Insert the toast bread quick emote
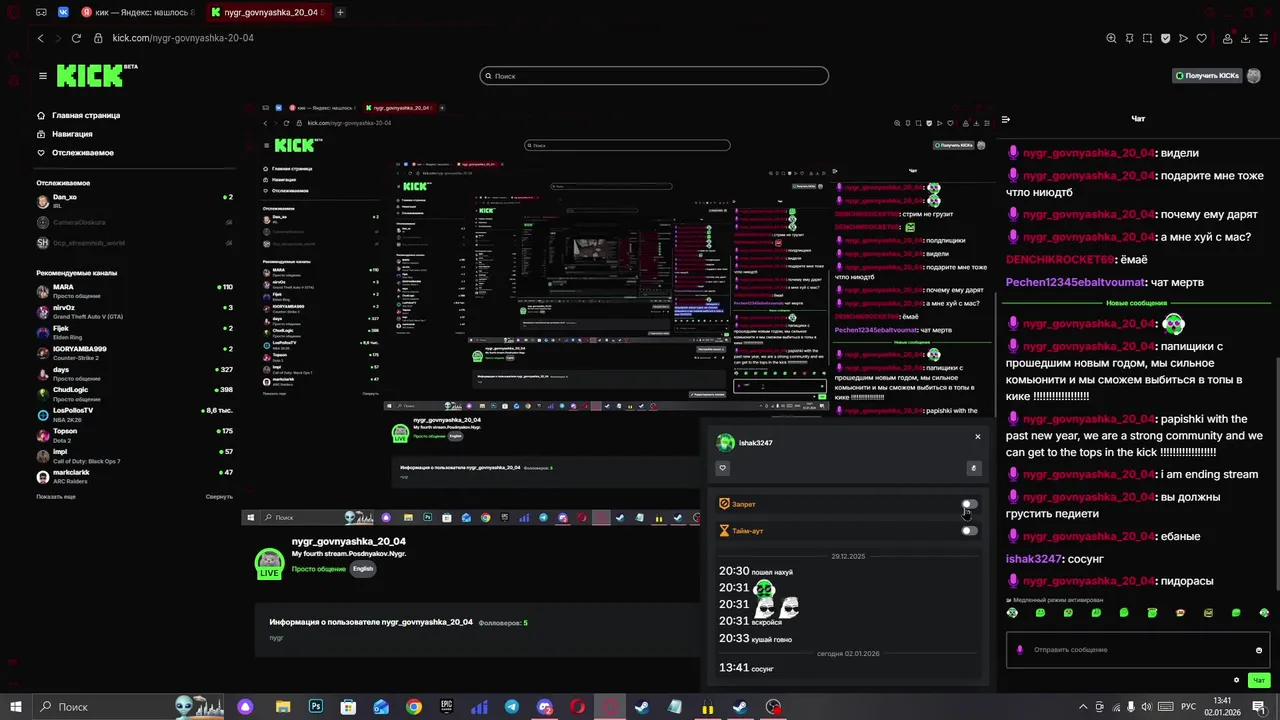 [x=1180, y=613]
